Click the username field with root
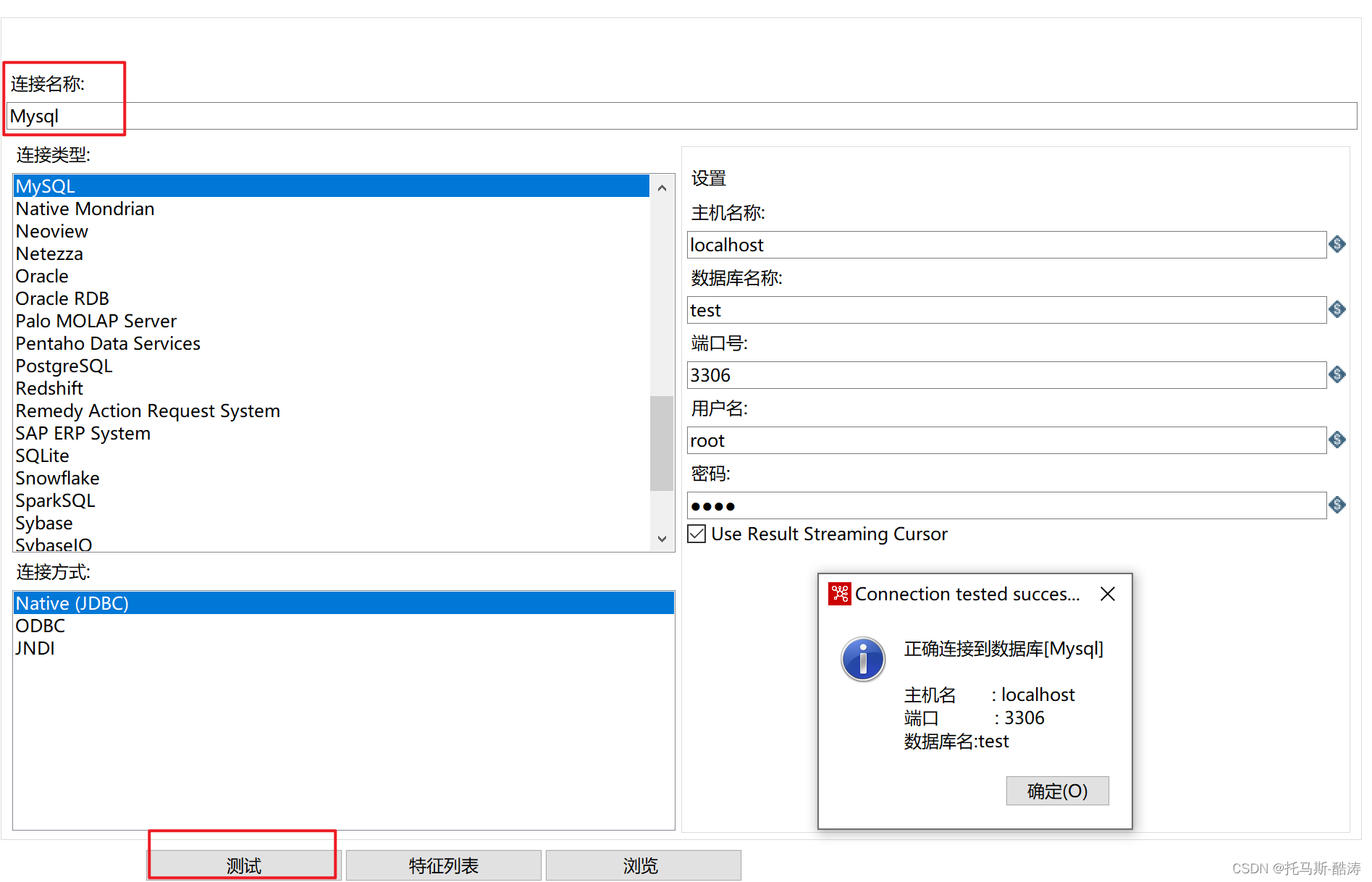This screenshot has width=1372, height=882. coord(1006,440)
